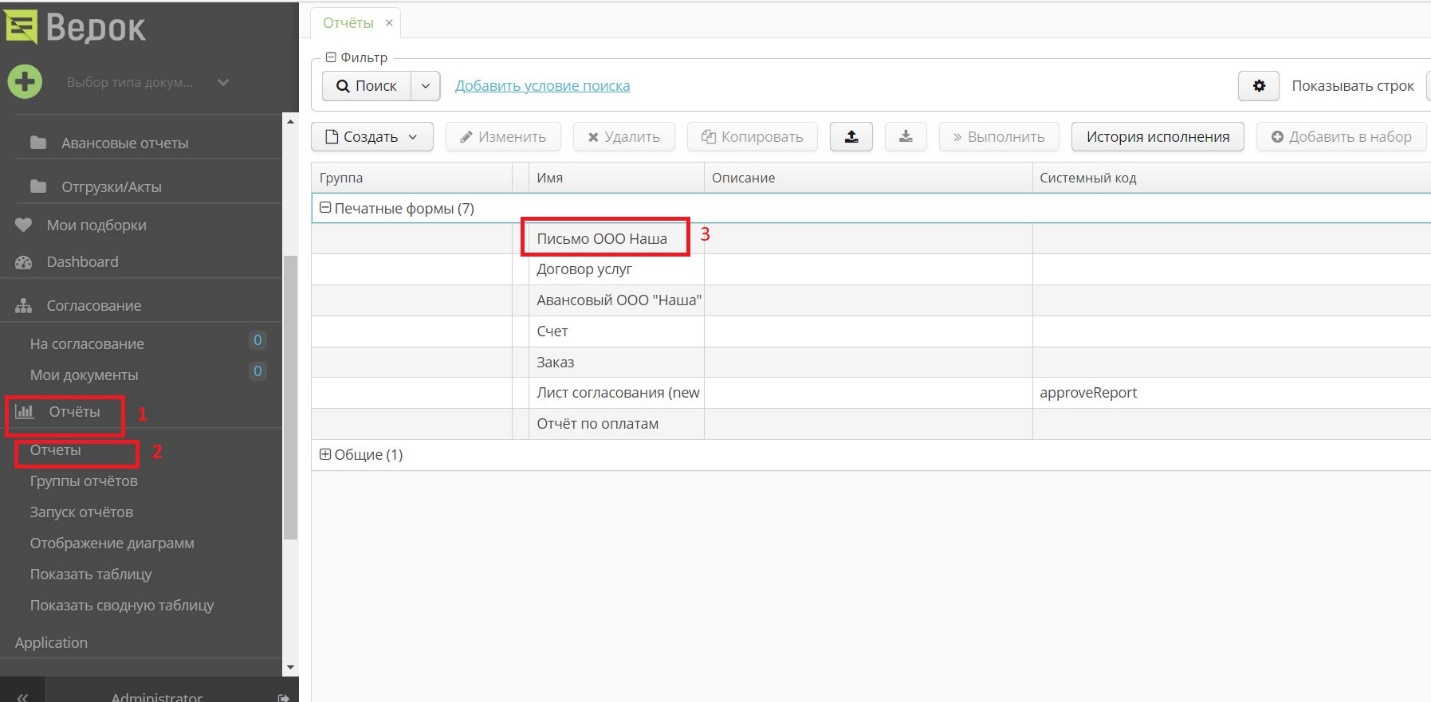Click the download arrow icon in toolbar

[906, 137]
